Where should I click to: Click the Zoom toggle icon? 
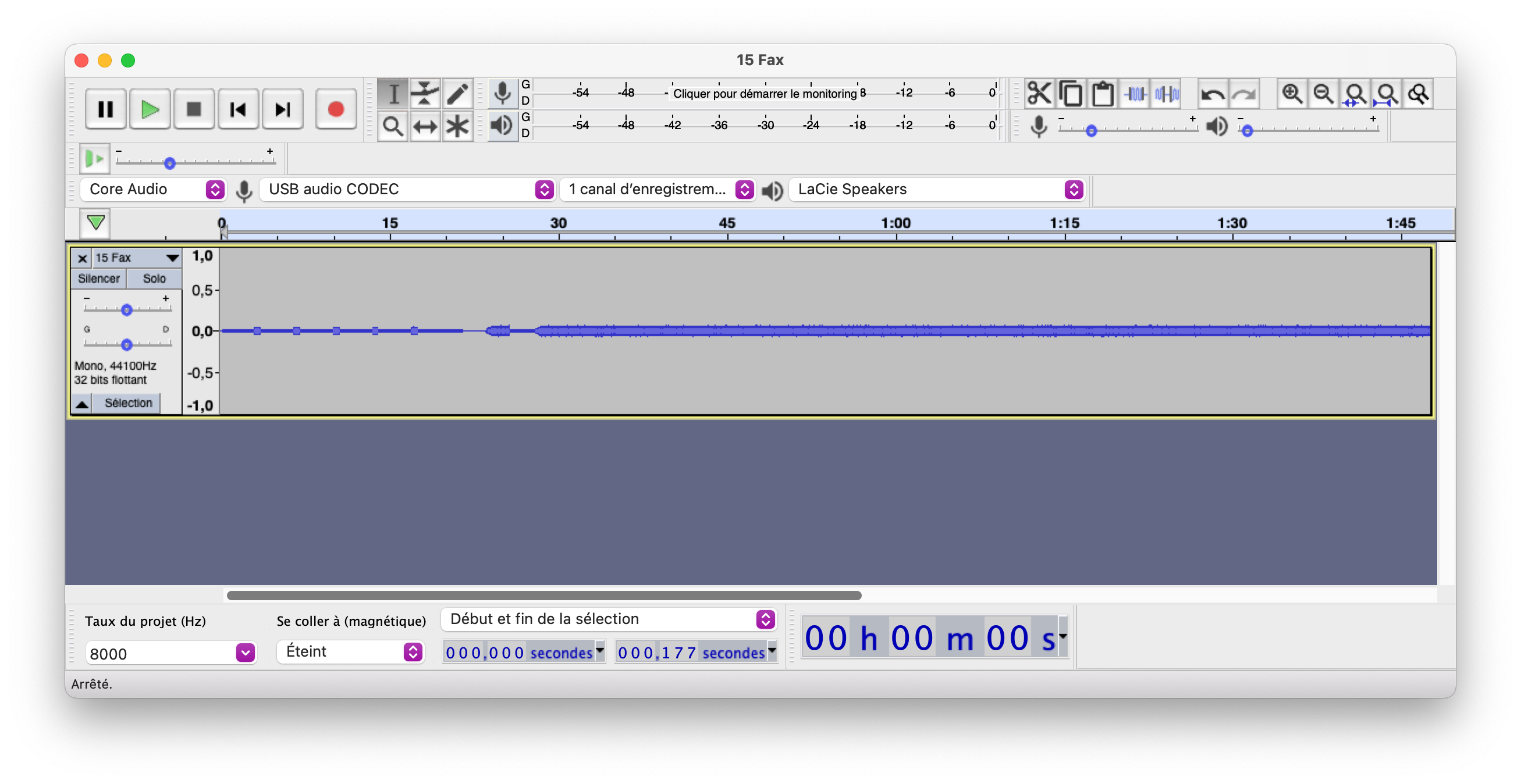(x=1419, y=93)
